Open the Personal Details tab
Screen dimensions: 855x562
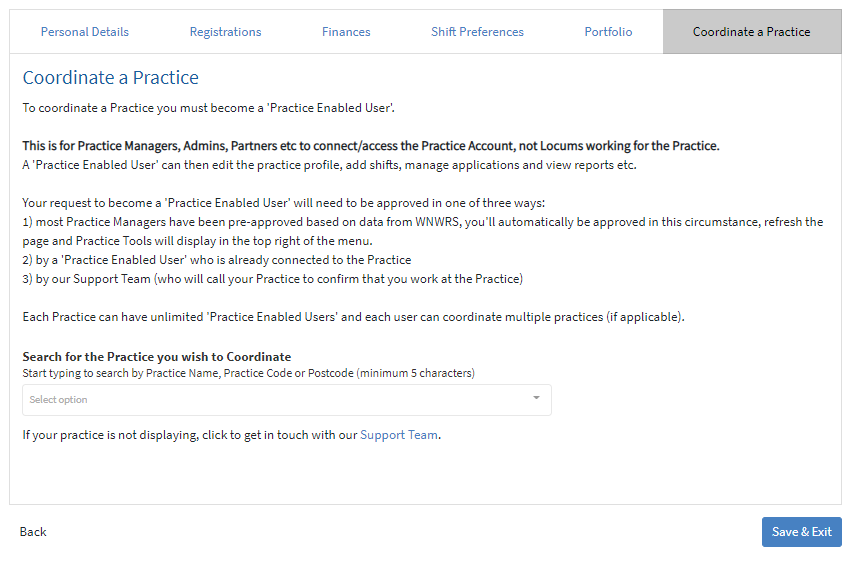(x=85, y=32)
